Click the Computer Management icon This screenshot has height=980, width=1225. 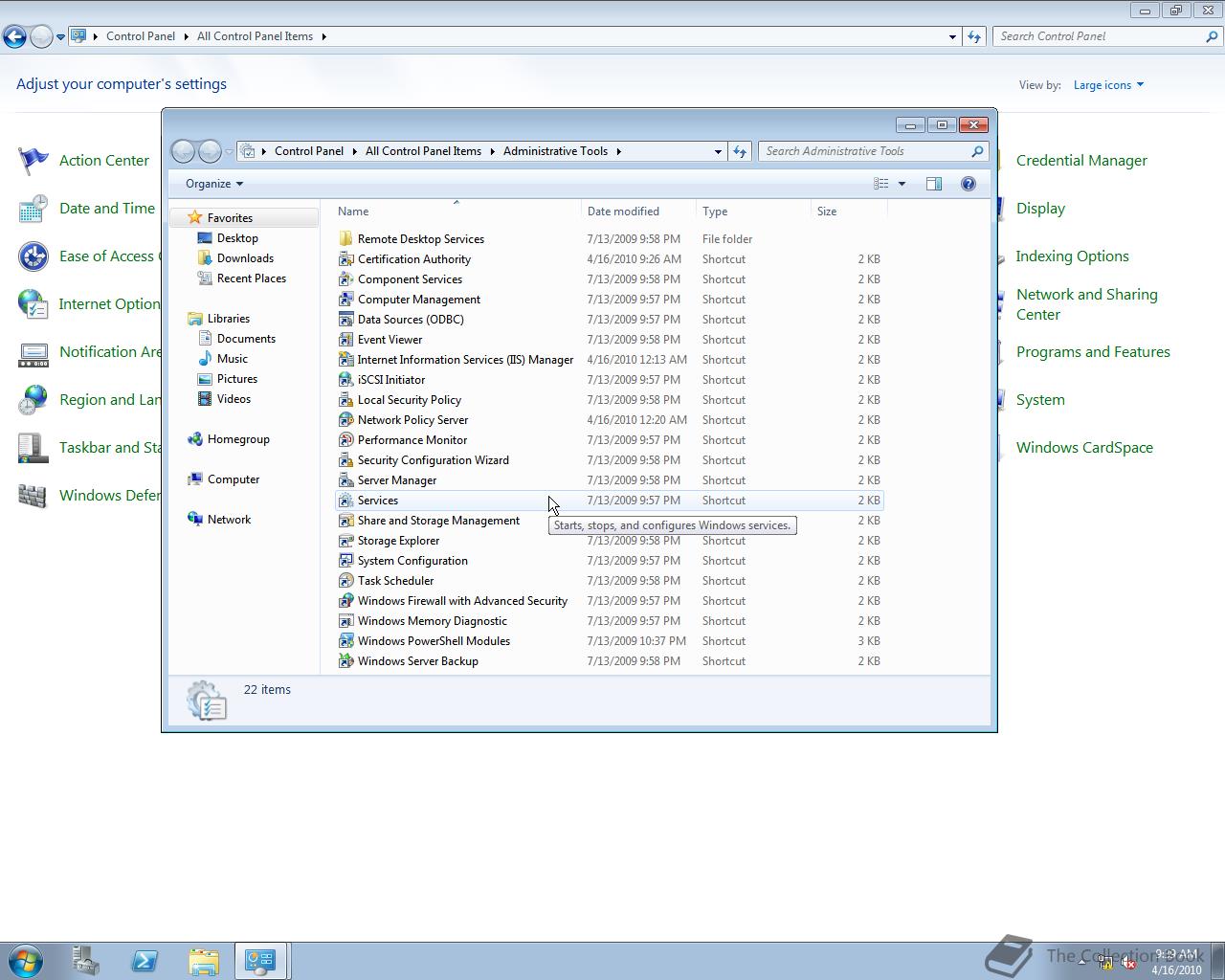346,300
